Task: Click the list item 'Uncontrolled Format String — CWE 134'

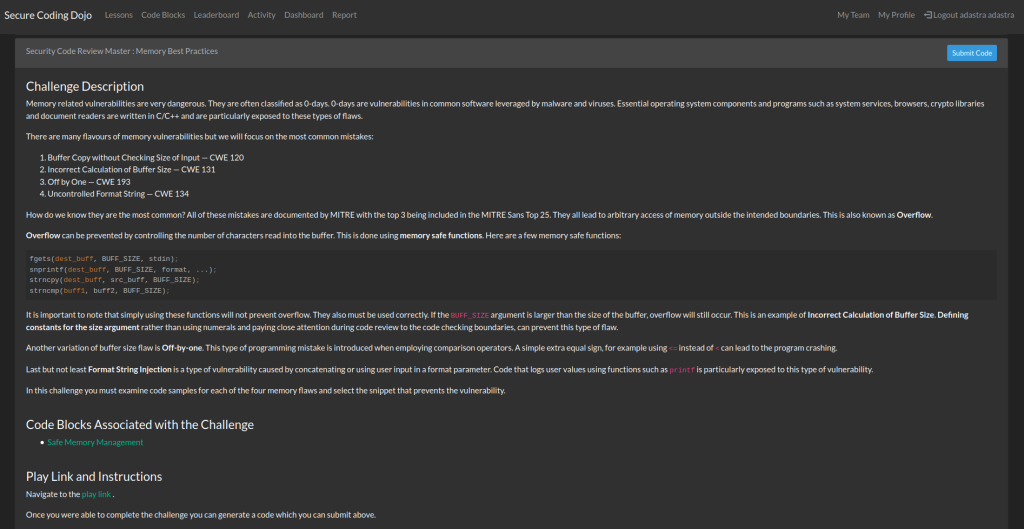Action: point(118,194)
